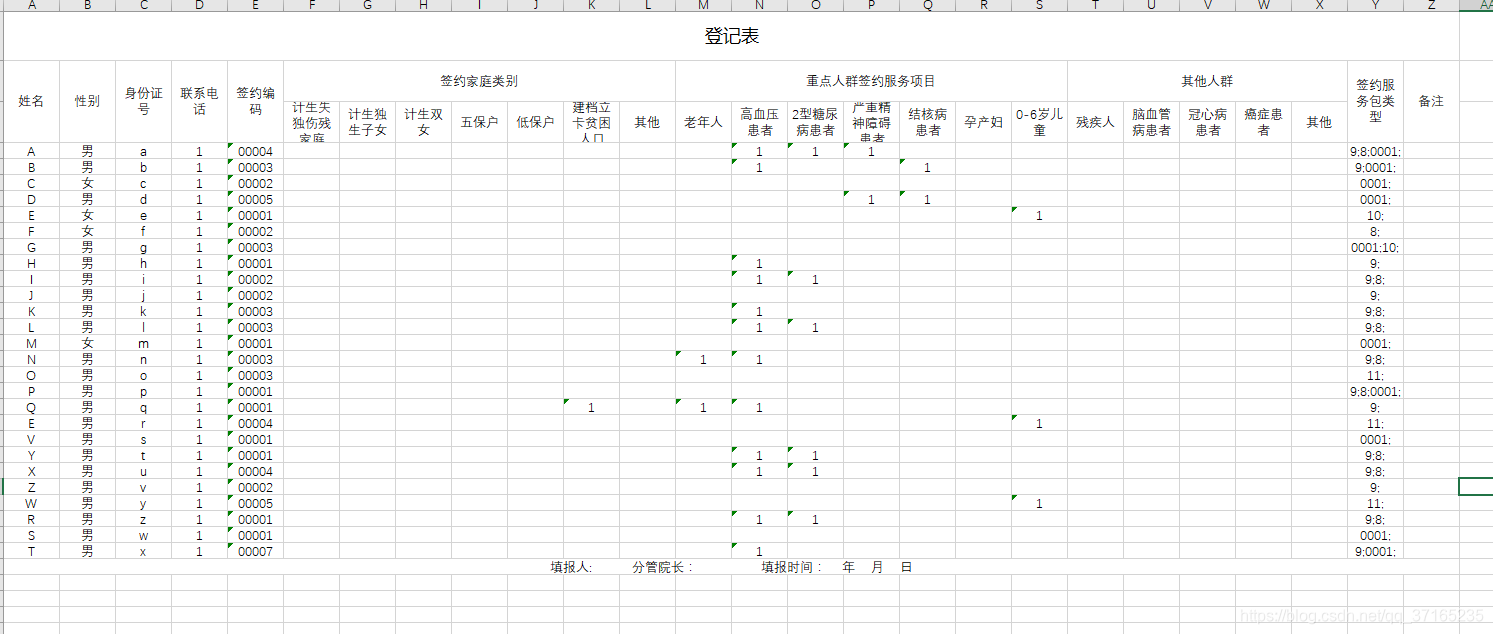Click the column N letter header
1493x634 pixels.
pos(759,6)
